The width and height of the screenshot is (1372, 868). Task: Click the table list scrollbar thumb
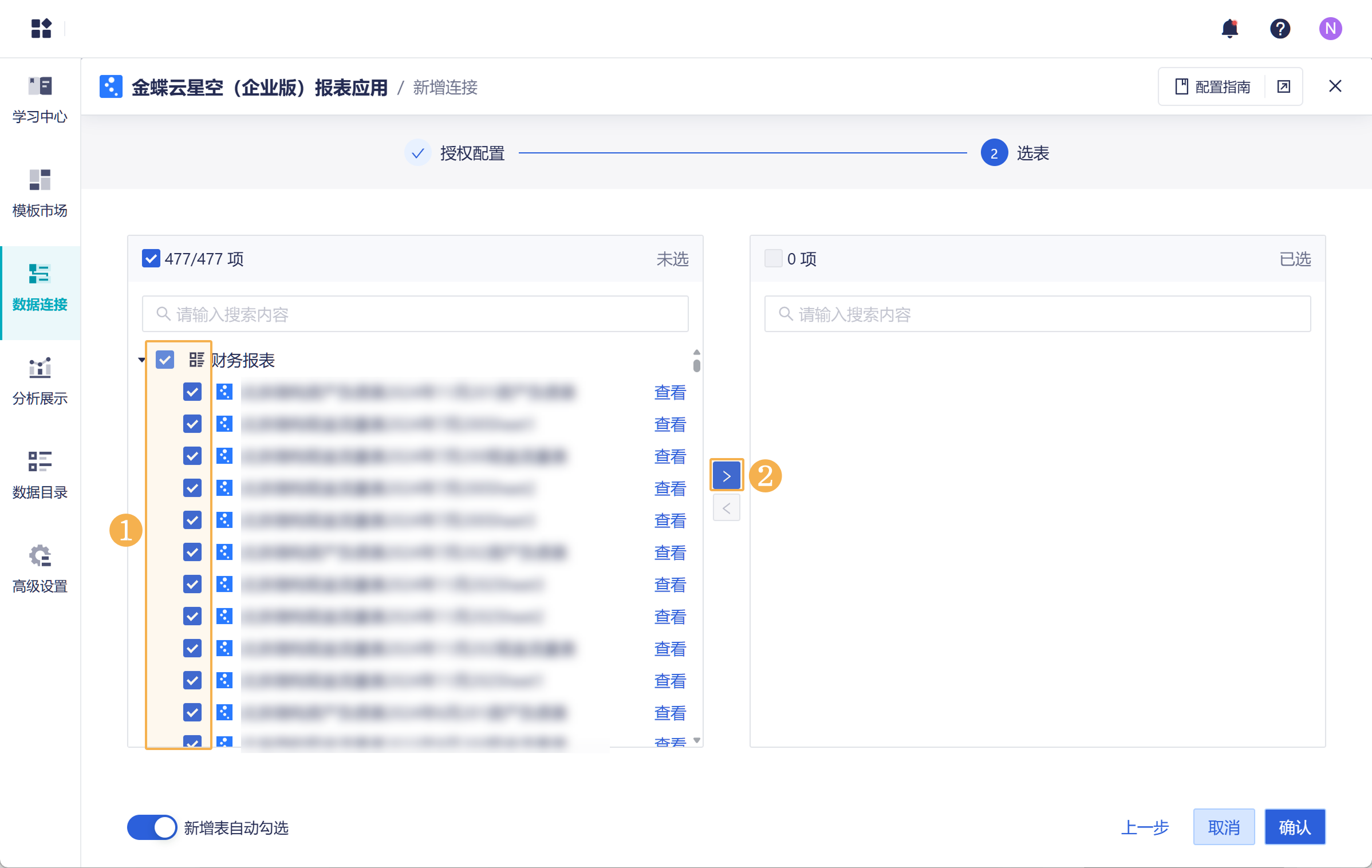click(x=697, y=365)
